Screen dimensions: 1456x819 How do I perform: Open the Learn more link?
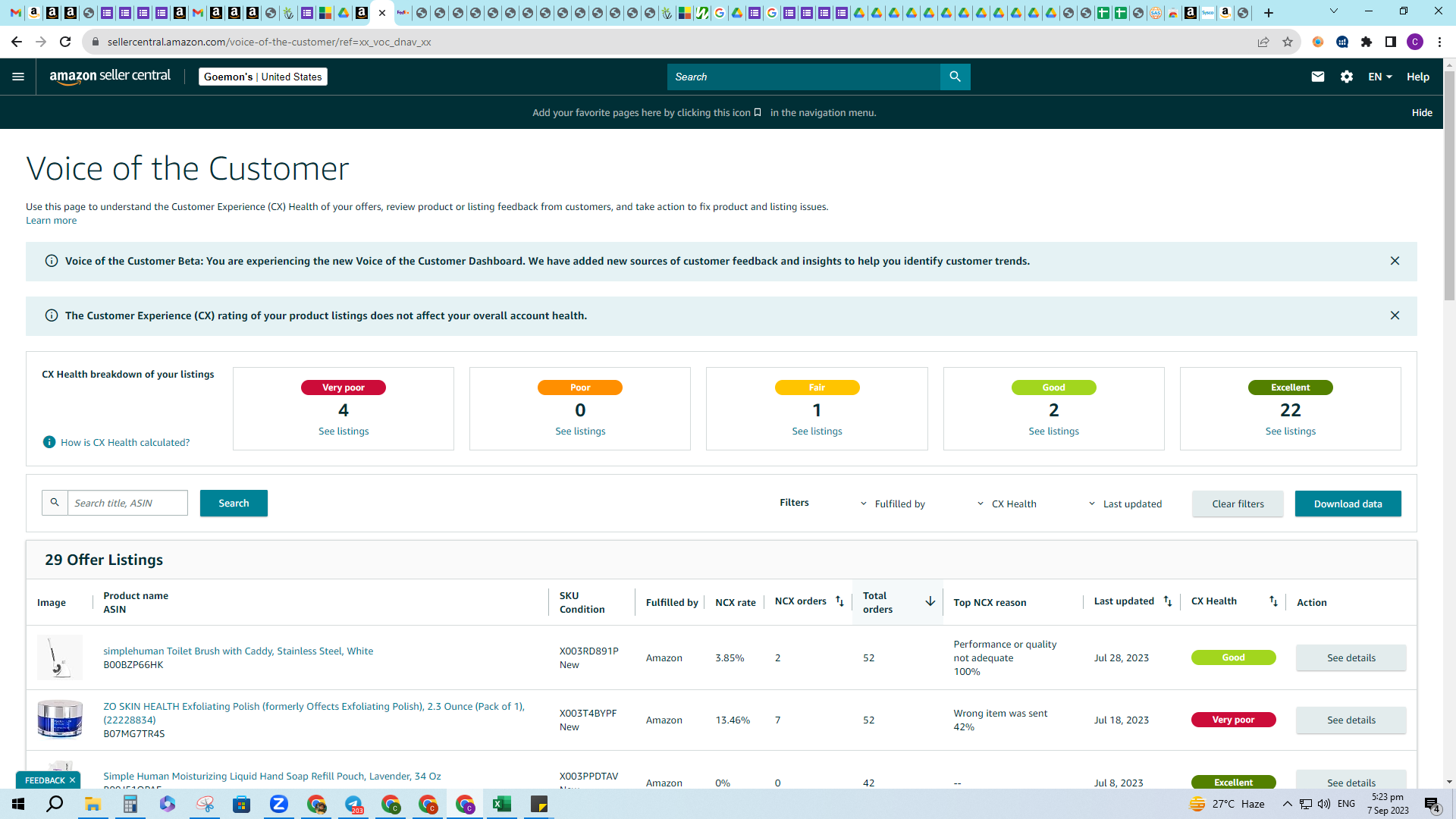[x=51, y=221]
